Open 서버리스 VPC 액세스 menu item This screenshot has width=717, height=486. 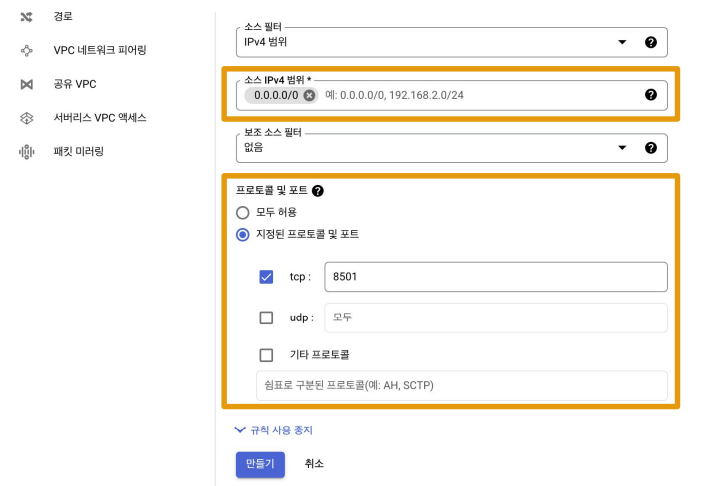click(x=100, y=118)
